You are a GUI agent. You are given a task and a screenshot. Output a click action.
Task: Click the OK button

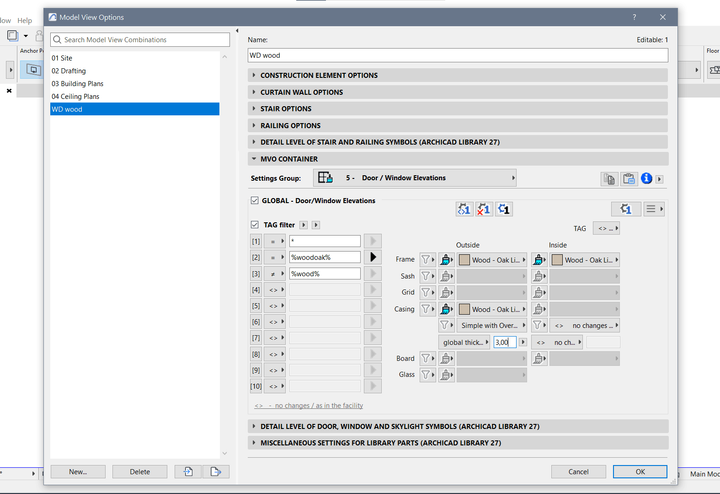tap(639, 471)
